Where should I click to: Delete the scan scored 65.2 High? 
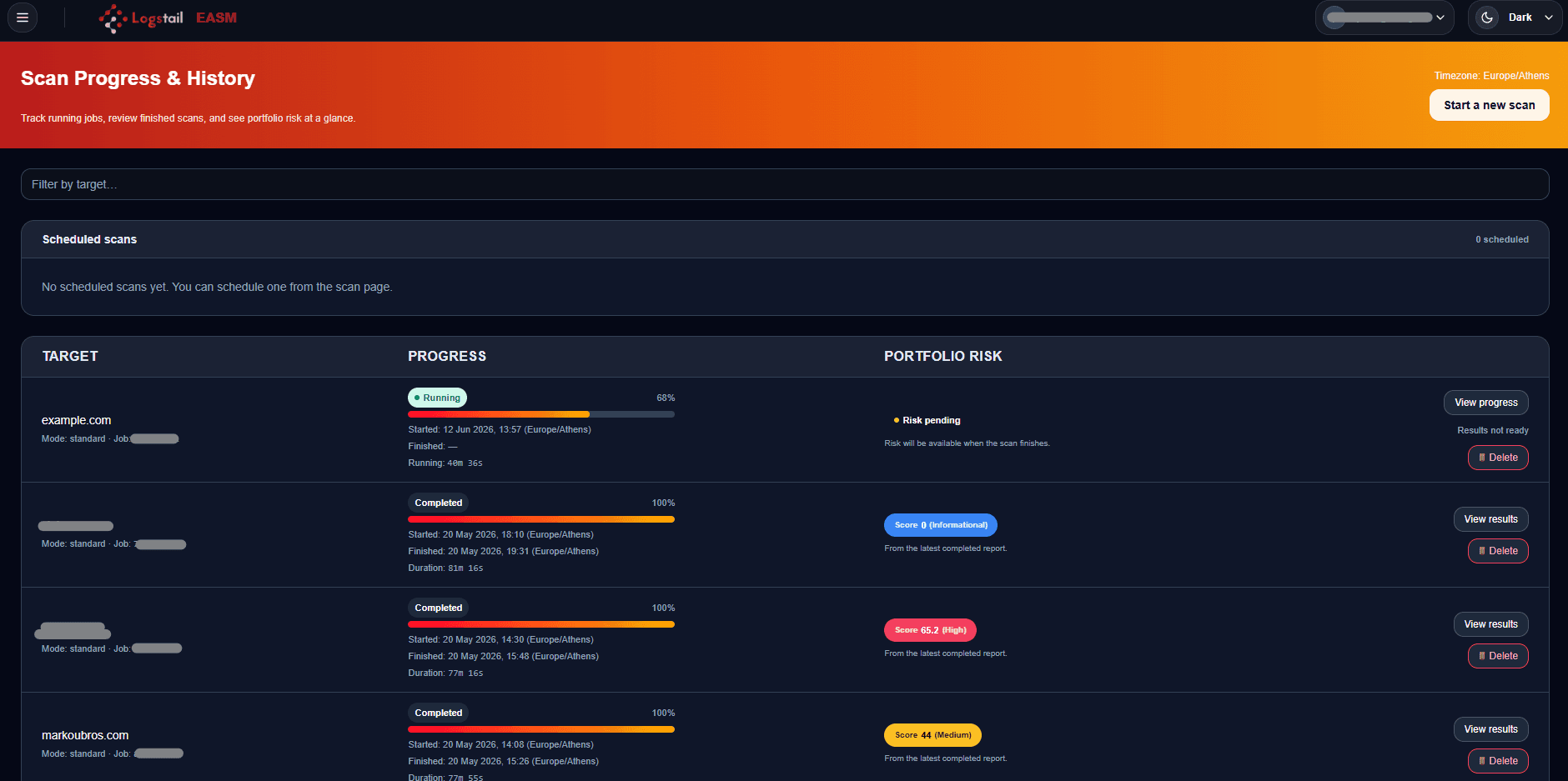[x=1498, y=656]
